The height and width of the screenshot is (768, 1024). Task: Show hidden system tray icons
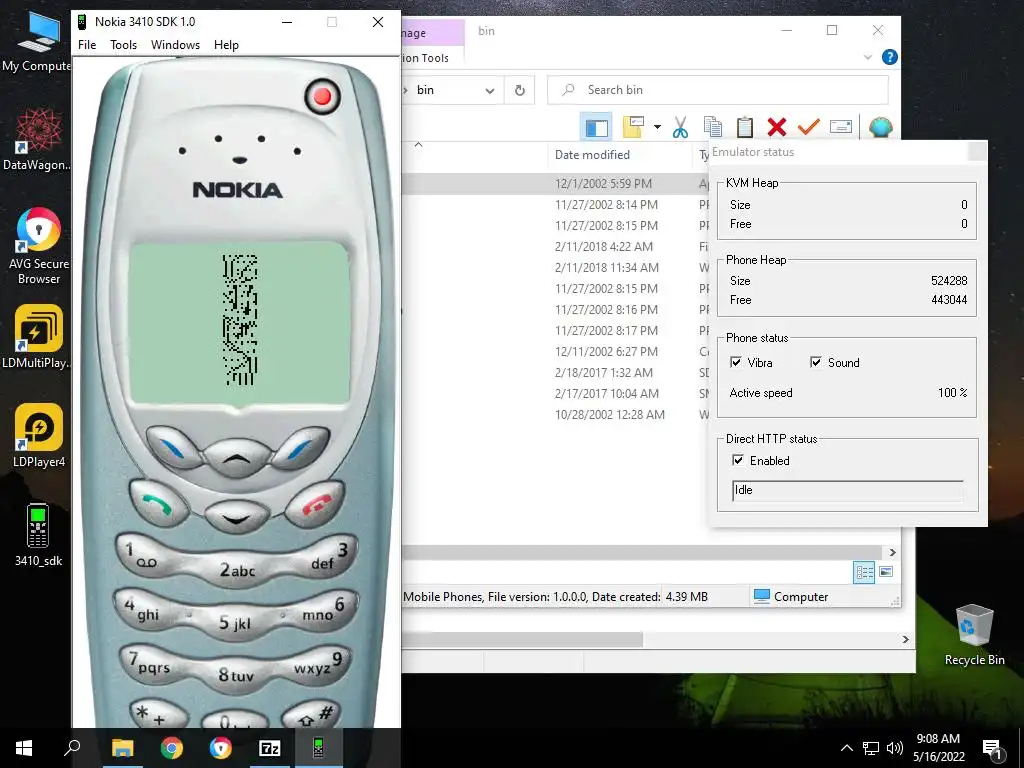pyautogui.click(x=846, y=748)
